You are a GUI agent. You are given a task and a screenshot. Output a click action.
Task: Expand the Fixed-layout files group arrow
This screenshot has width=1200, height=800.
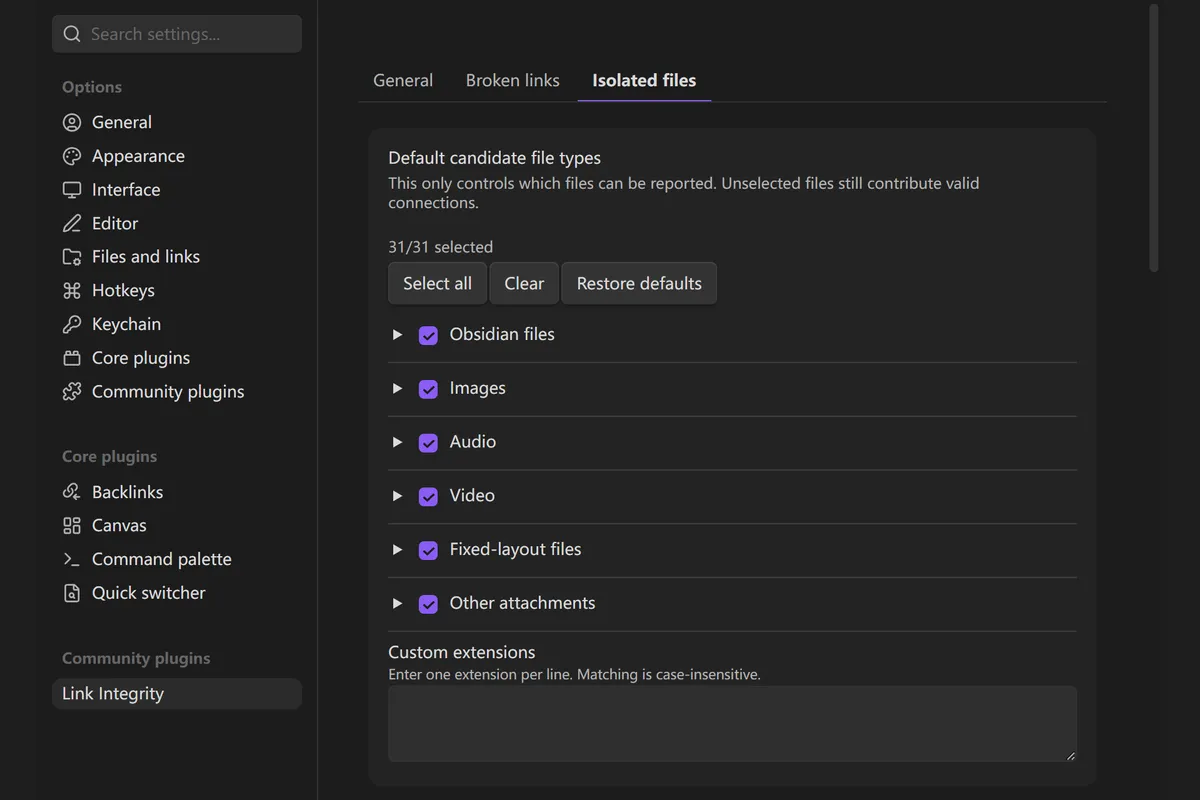coord(397,550)
